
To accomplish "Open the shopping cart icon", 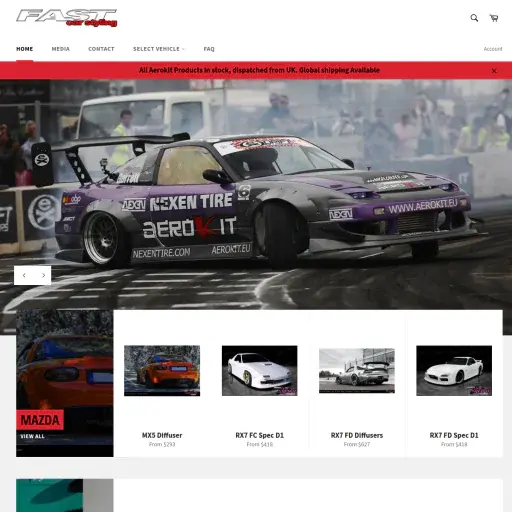I will [494, 18].
